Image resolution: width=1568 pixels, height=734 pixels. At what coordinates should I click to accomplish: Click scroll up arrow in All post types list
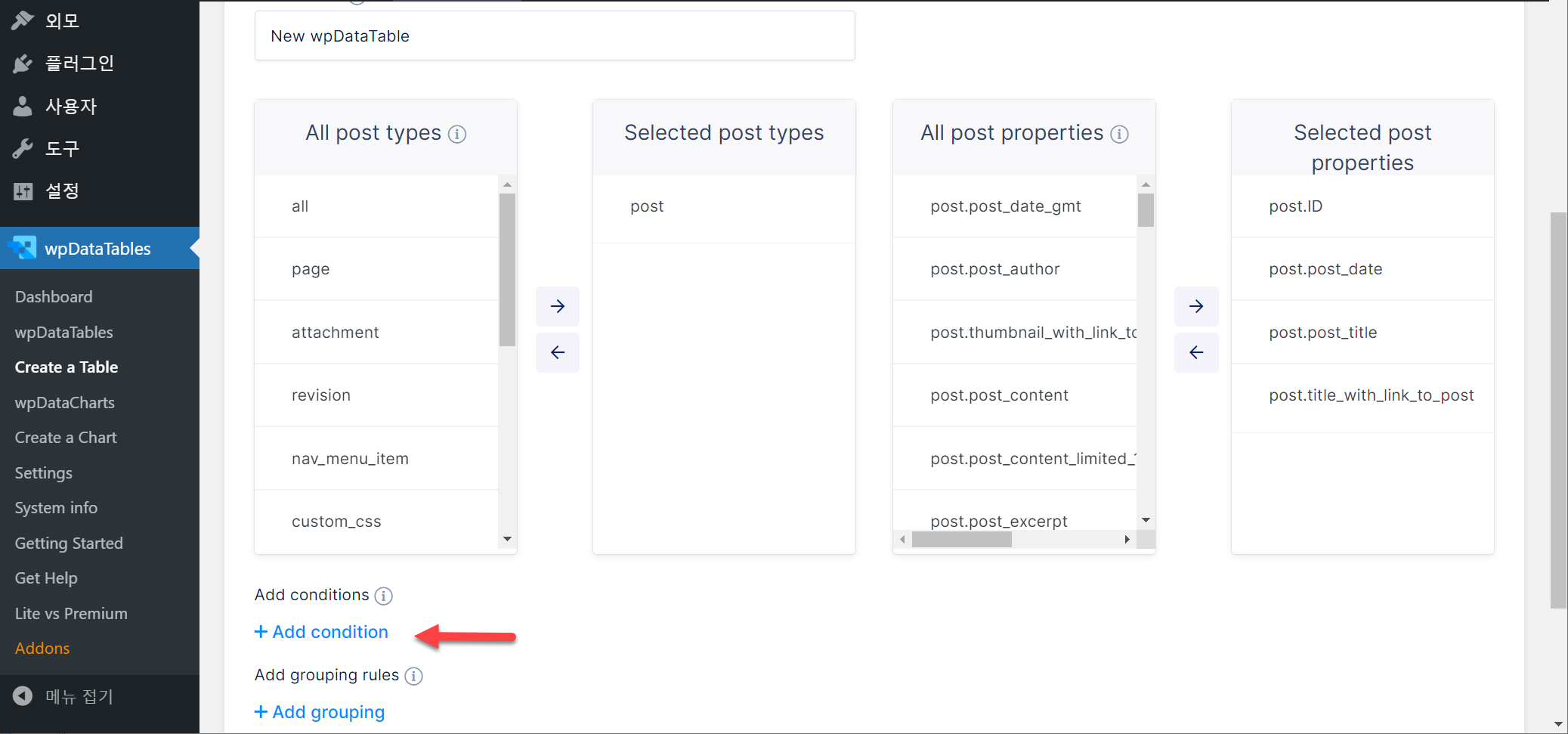pyautogui.click(x=508, y=184)
